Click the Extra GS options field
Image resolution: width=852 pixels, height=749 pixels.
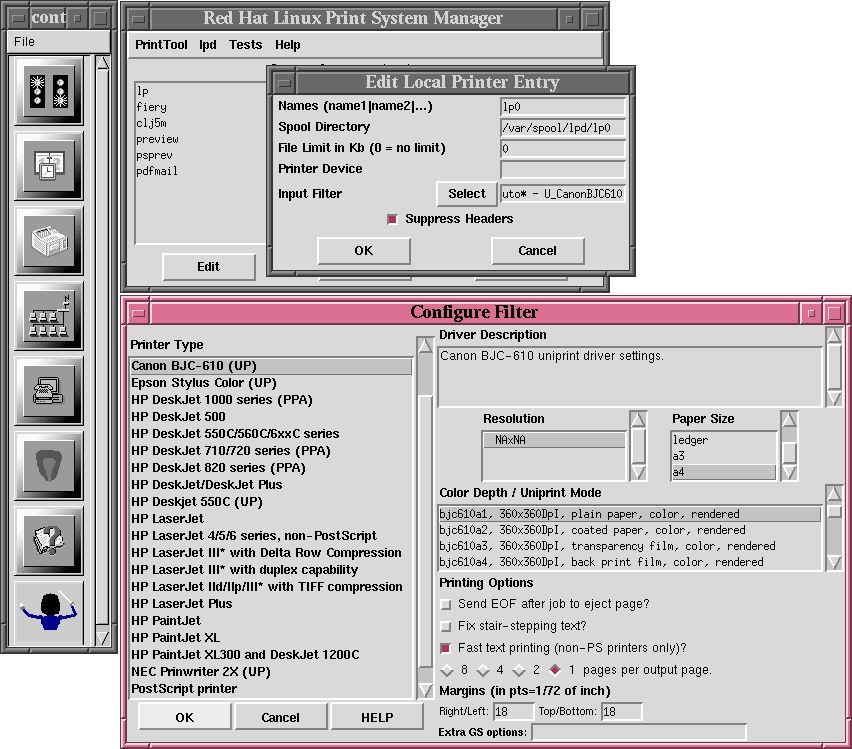[638, 732]
